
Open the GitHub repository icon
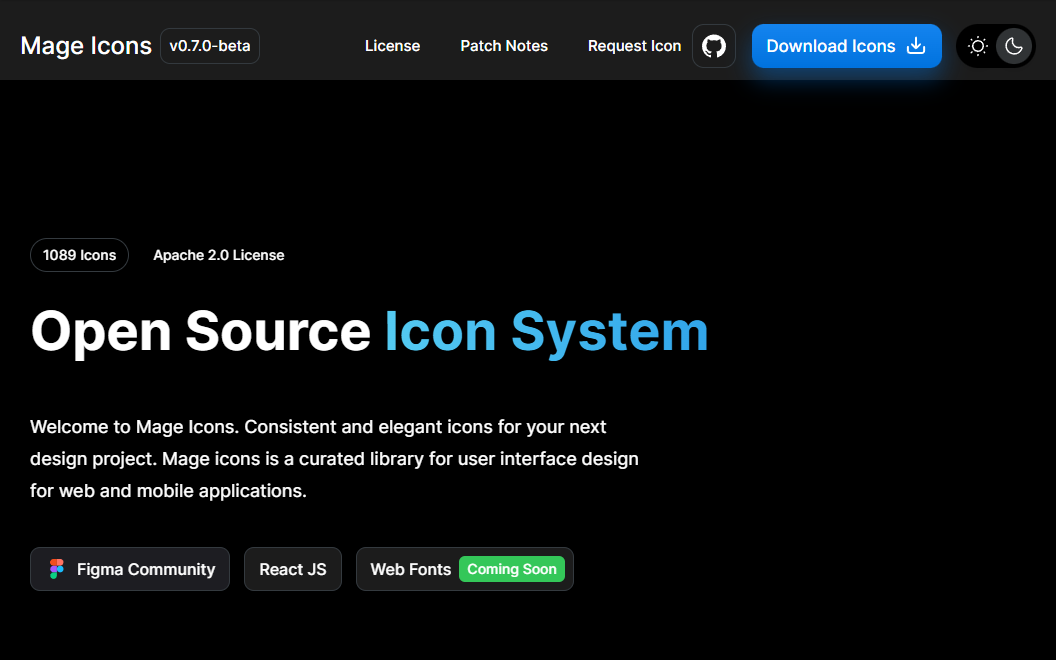[x=713, y=46]
